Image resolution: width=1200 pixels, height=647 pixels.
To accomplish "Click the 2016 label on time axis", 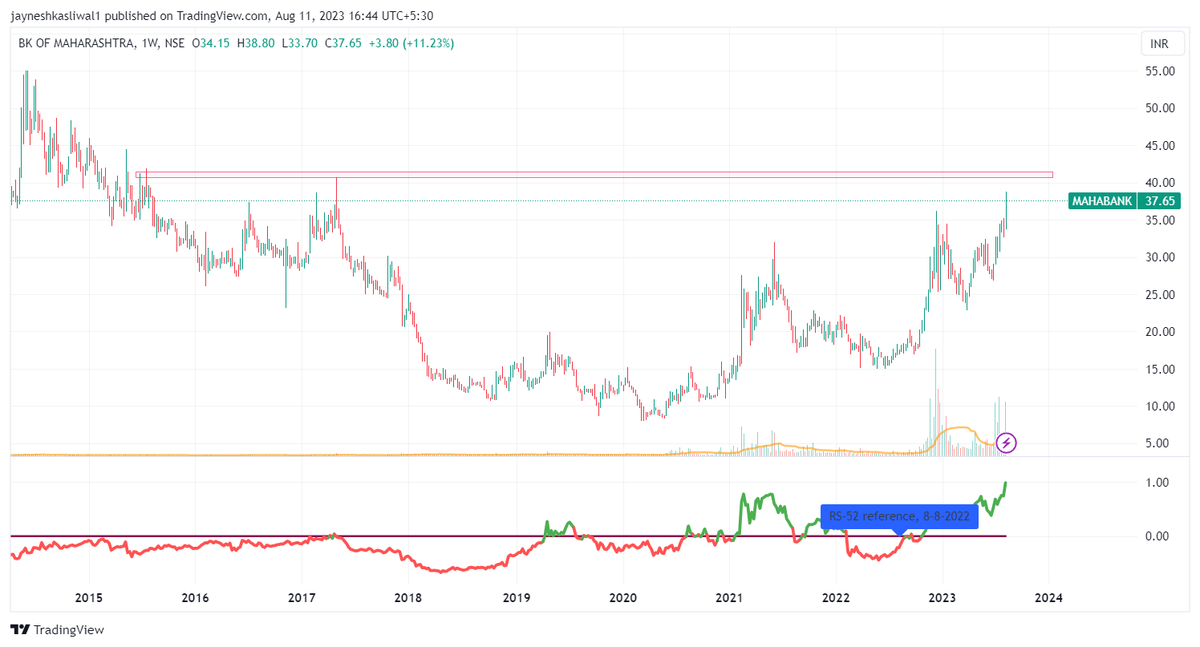I will coord(195,598).
